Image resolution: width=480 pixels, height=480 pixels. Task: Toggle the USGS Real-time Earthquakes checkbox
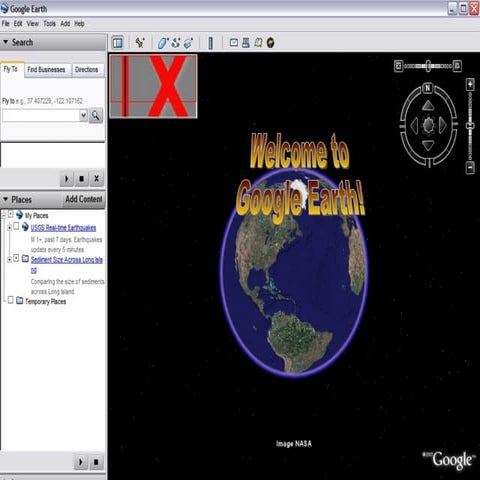(x=16, y=226)
